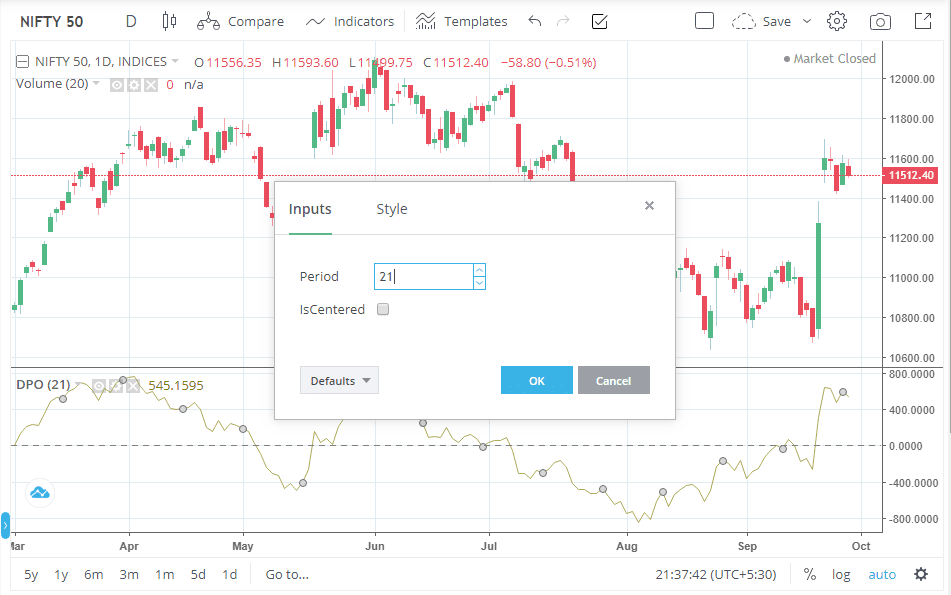Image resolution: width=951 pixels, height=595 pixels.
Task: Select the 1y time range
Action: (61, 574)
